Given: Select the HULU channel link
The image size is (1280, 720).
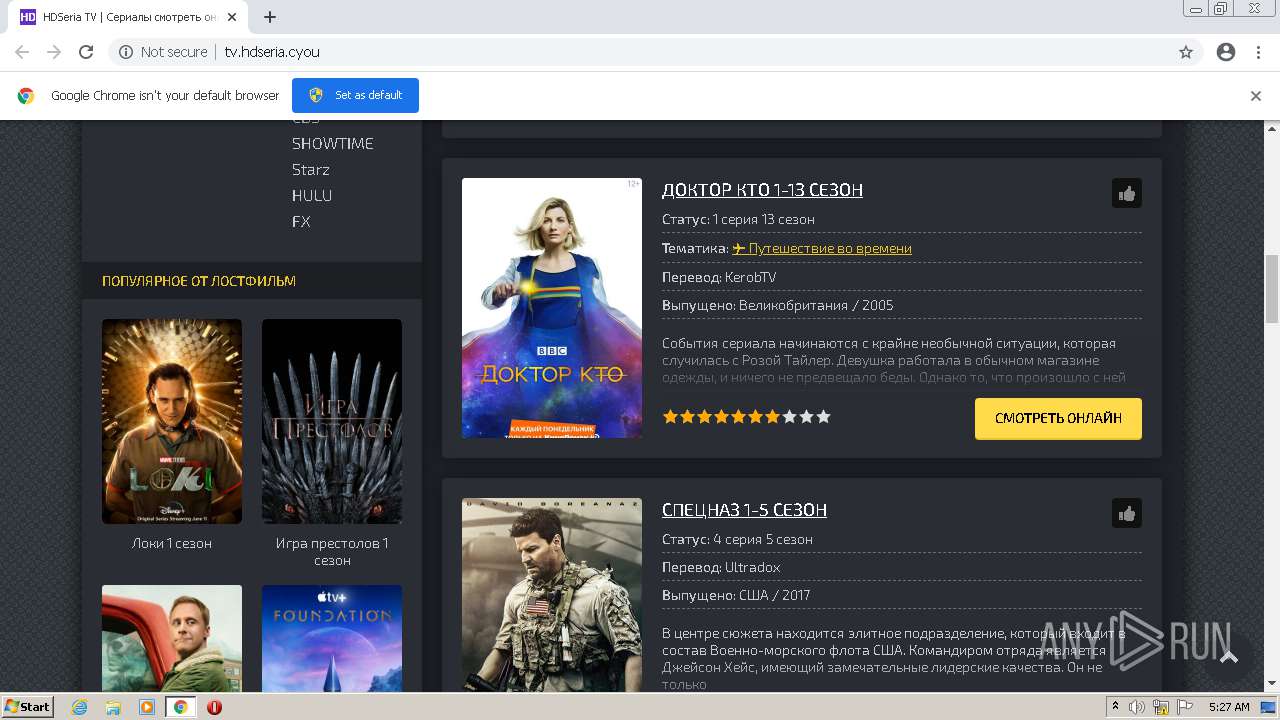Looking at the screenshot, I should (x=312, y=196).
